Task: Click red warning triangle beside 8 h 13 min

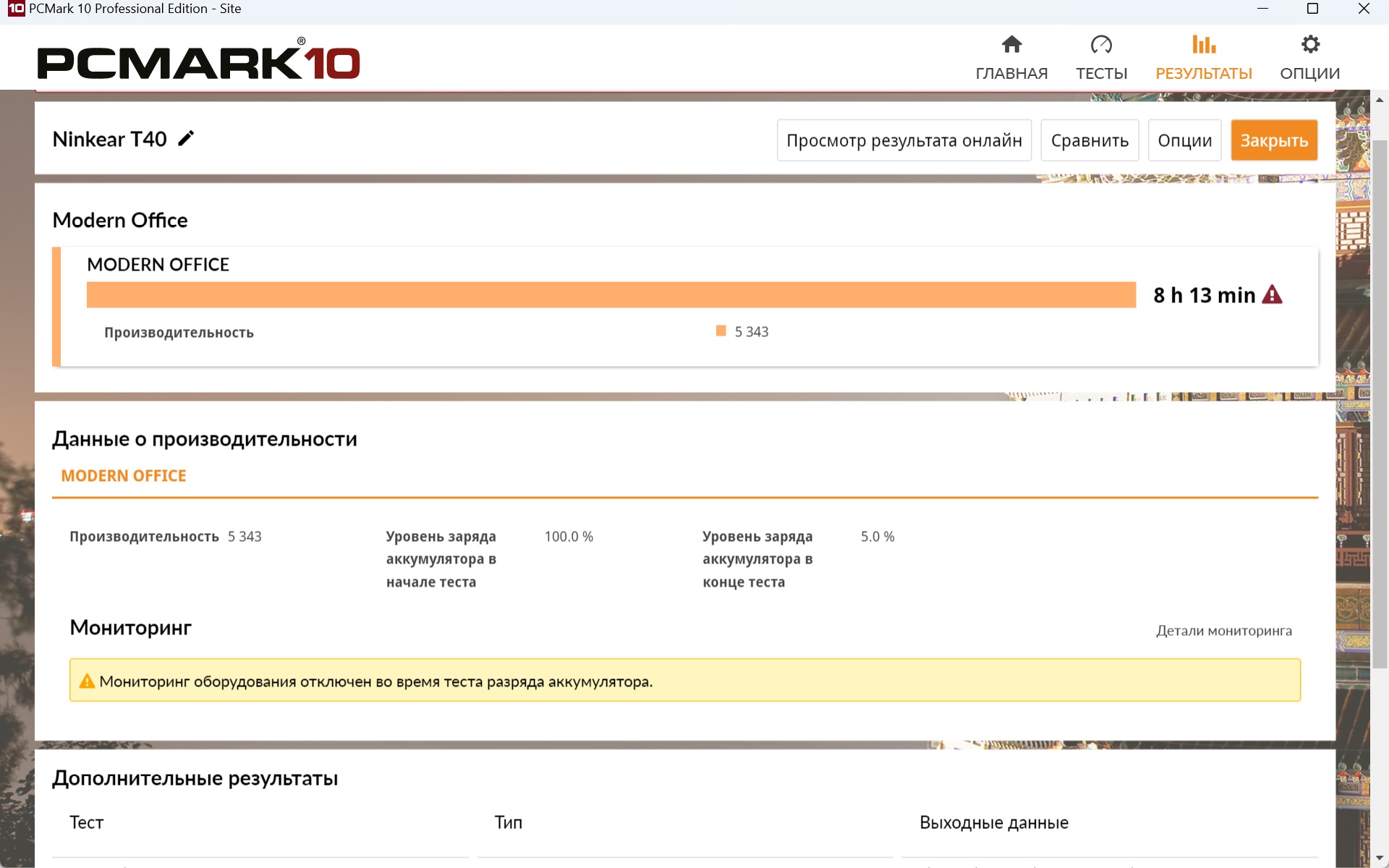Action: [1272, 295]
